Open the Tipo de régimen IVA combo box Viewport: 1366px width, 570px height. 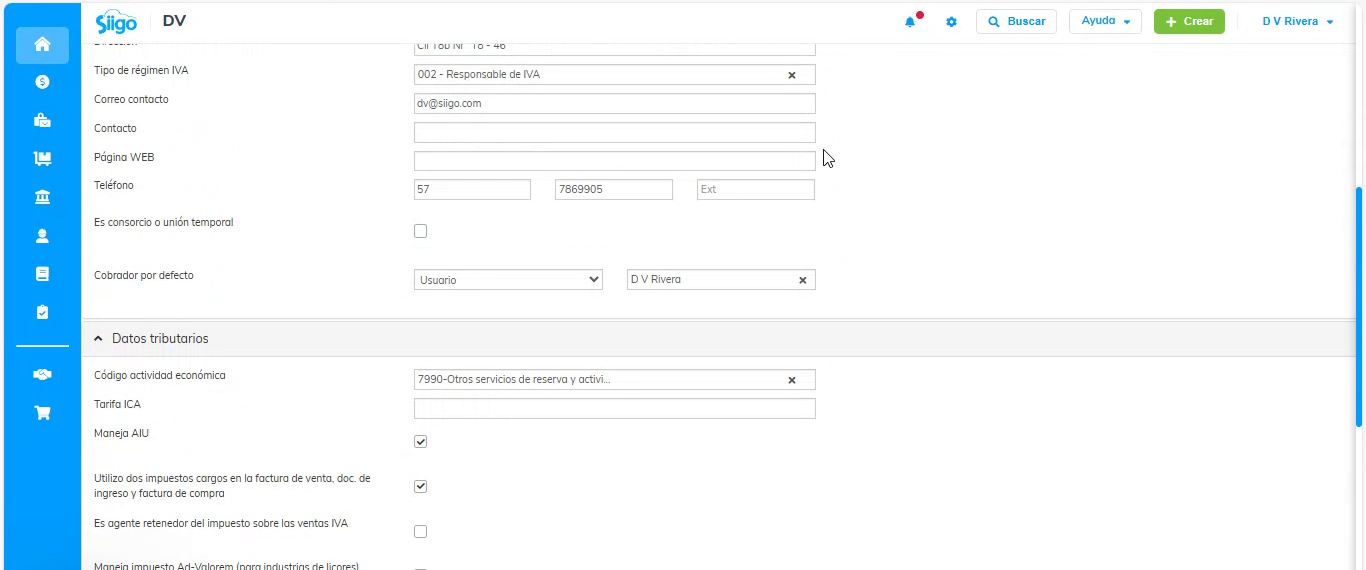614,75
